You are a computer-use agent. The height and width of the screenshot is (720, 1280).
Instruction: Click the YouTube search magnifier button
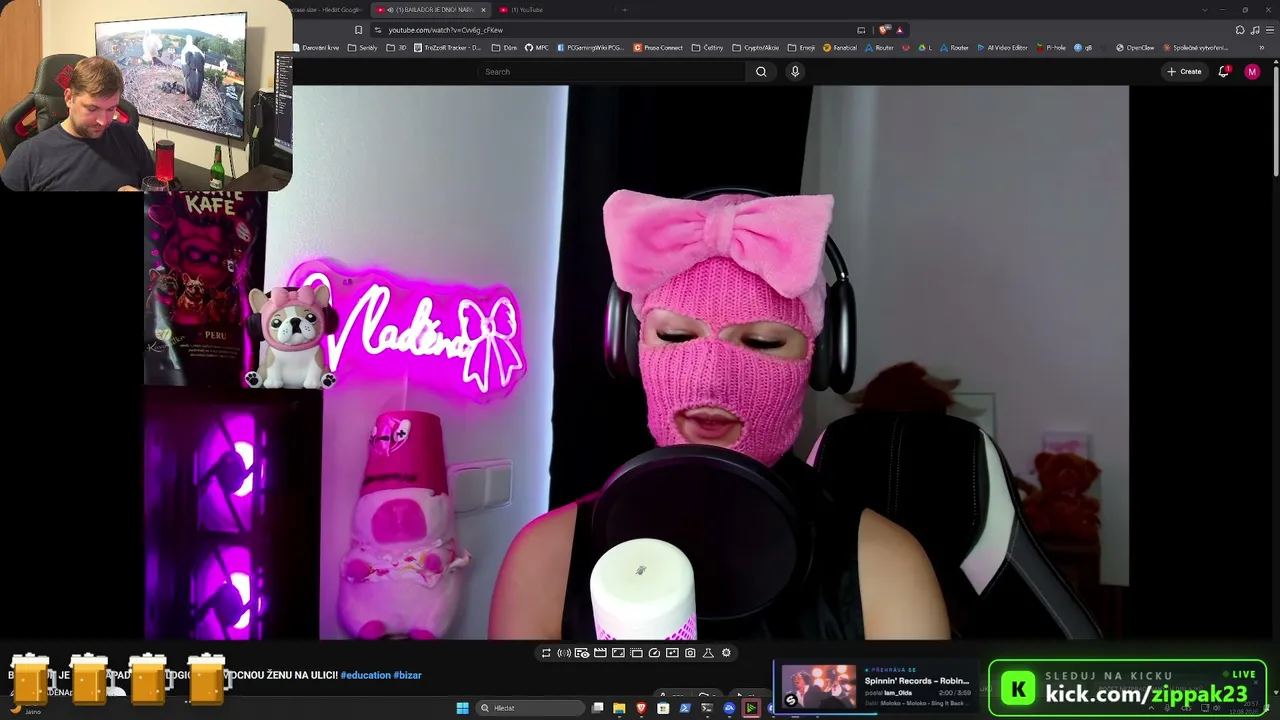pos(761,72)
